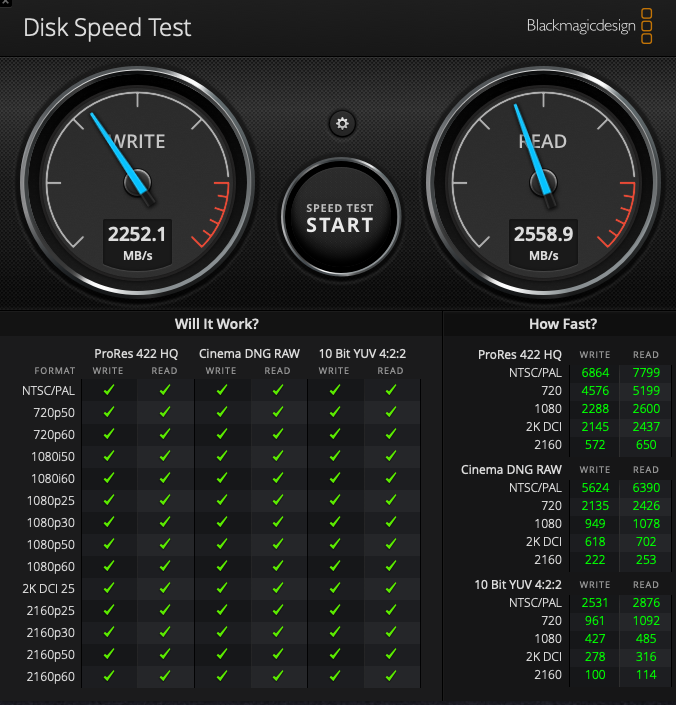Click ProRes NTSC/PAL write value 6864
Image resolution: width=676 pixels, height=705 pixels.
point(595,373)
